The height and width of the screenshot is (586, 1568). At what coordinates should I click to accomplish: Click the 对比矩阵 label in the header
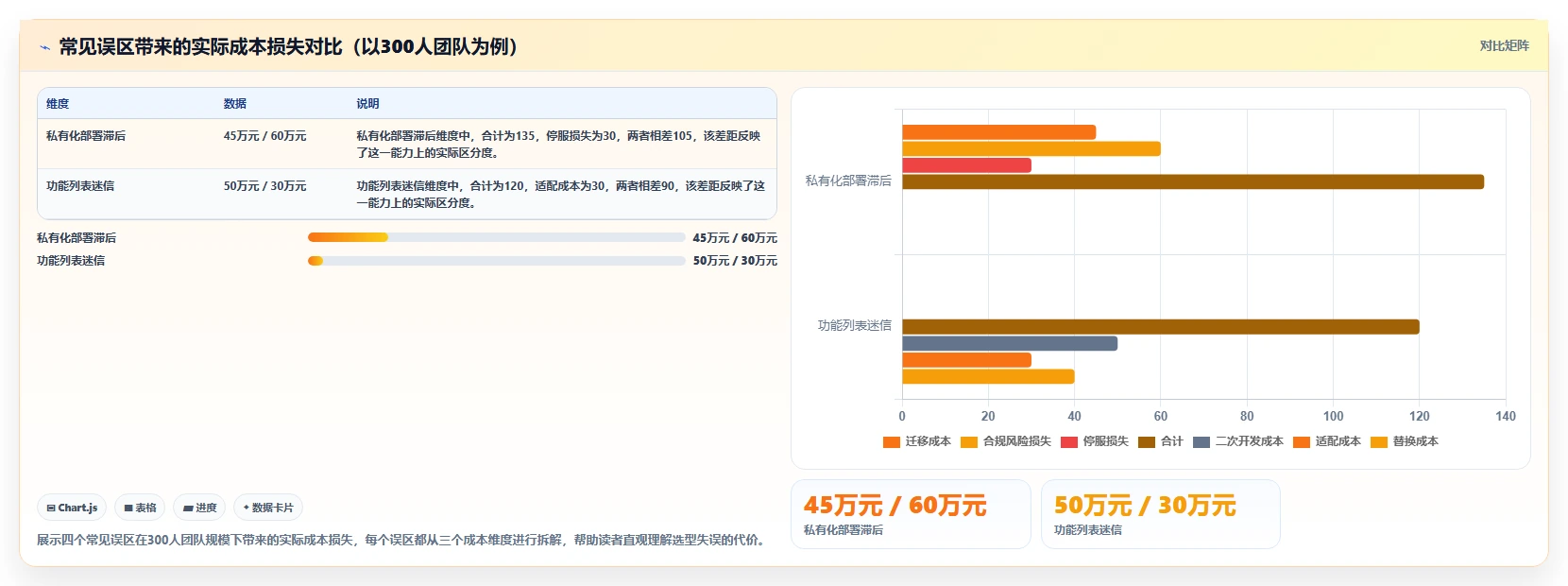tap(1504, 45)
